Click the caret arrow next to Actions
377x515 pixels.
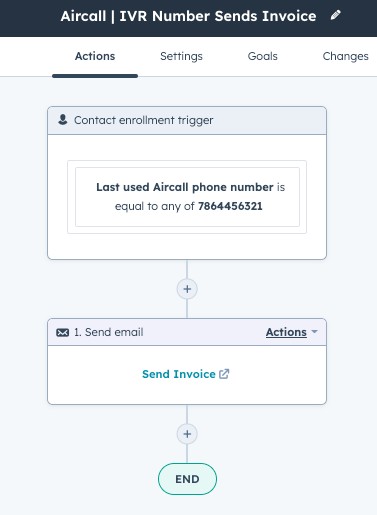[x=314, y=332]
